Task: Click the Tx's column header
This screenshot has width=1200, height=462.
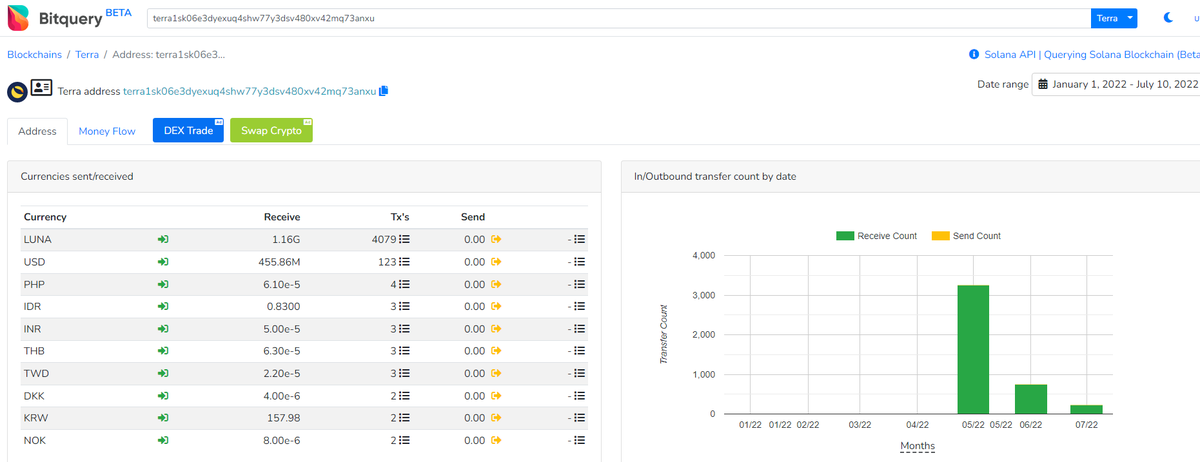Action: coord(400,216)
